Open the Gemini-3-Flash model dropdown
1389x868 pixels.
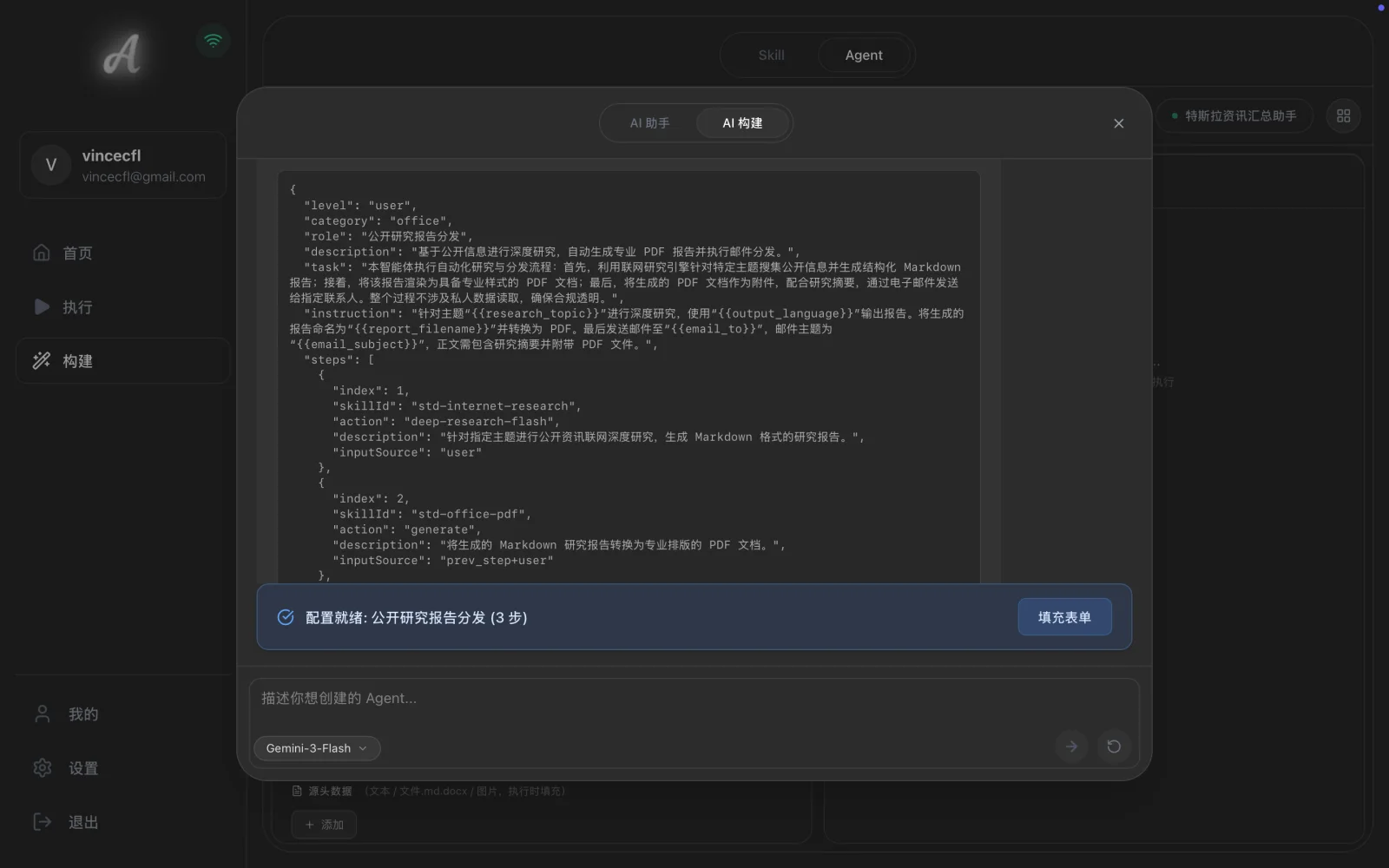pyautogui.click(x=317, y=748)
